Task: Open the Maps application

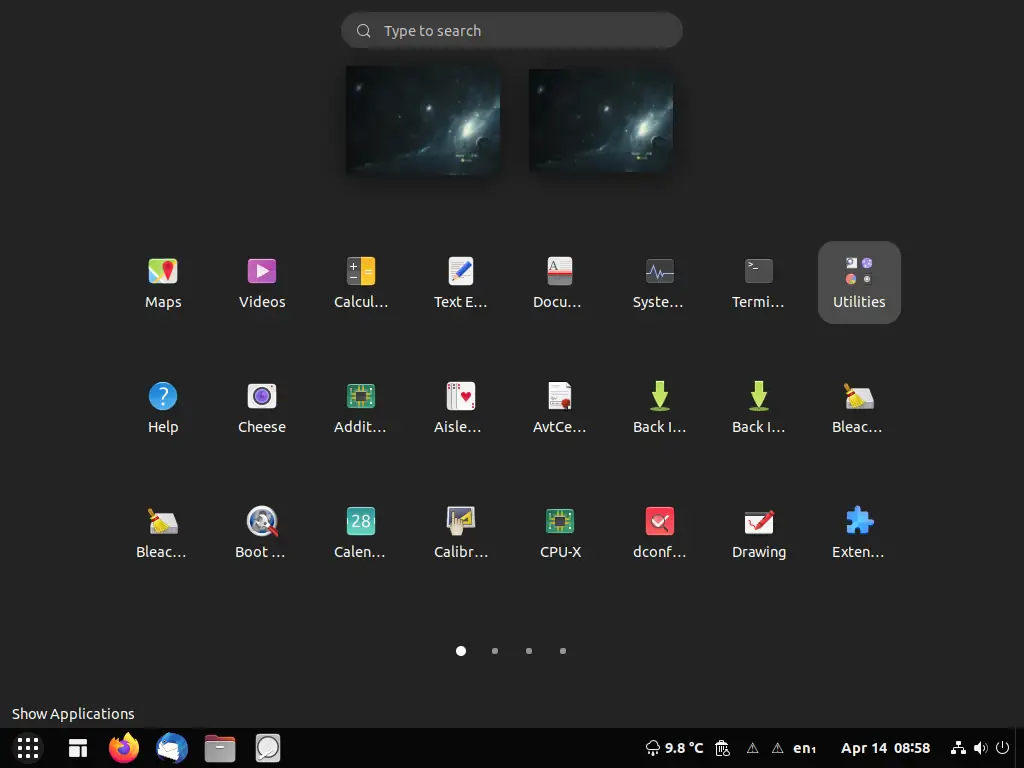Action: click(163, 283)
